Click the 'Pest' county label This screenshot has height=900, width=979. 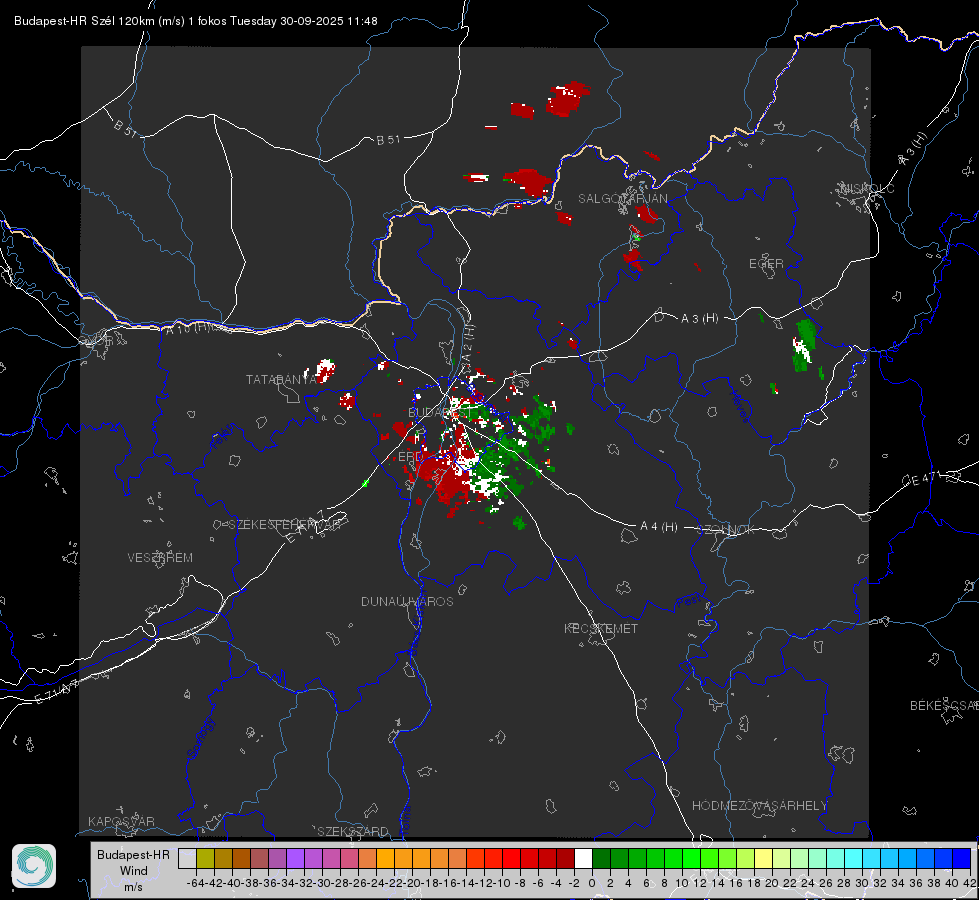[689, 601]
